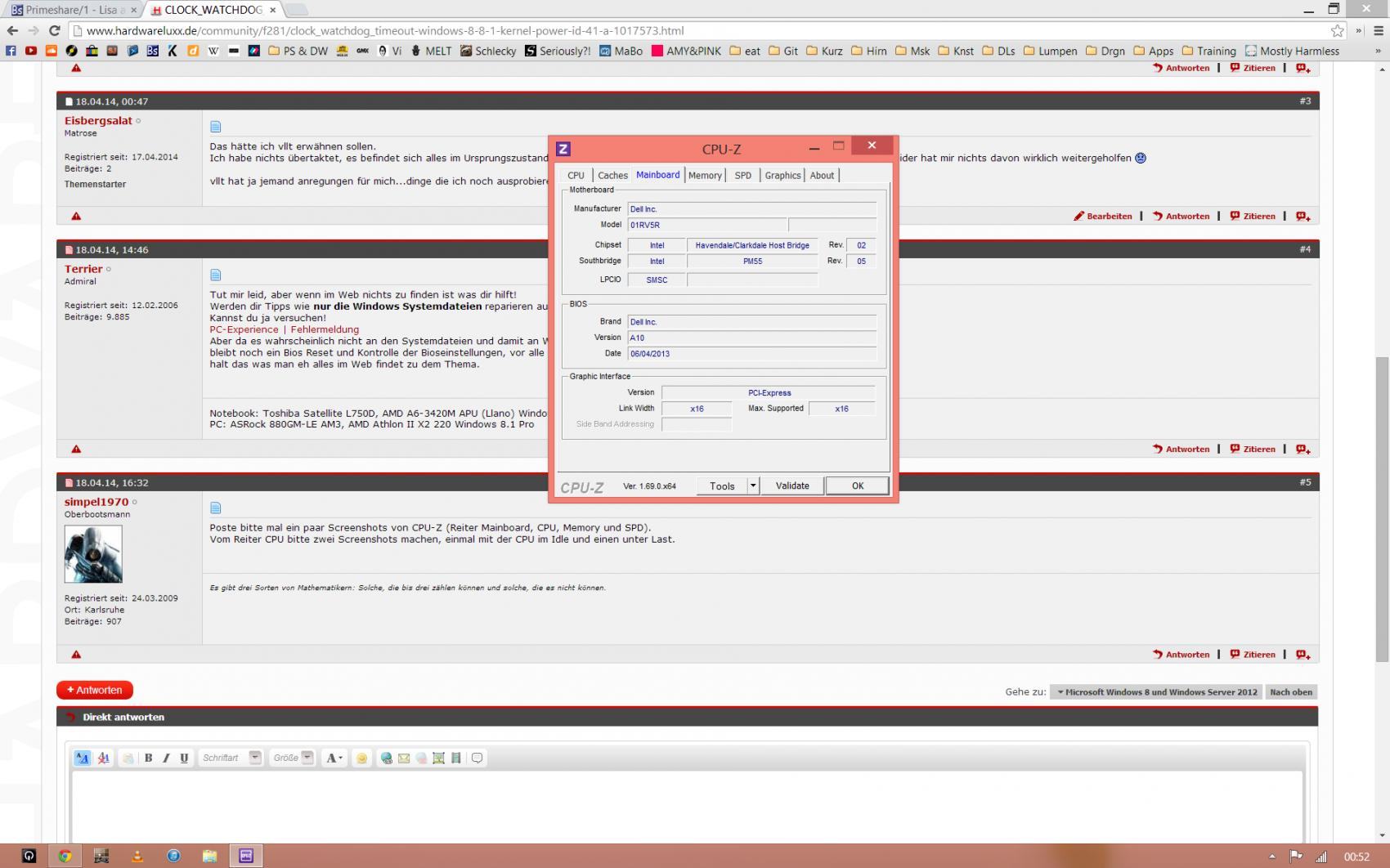Open the Mostly Harmless bookmark
This screenshot has width=1390, height=868.
click(1292, 51)
